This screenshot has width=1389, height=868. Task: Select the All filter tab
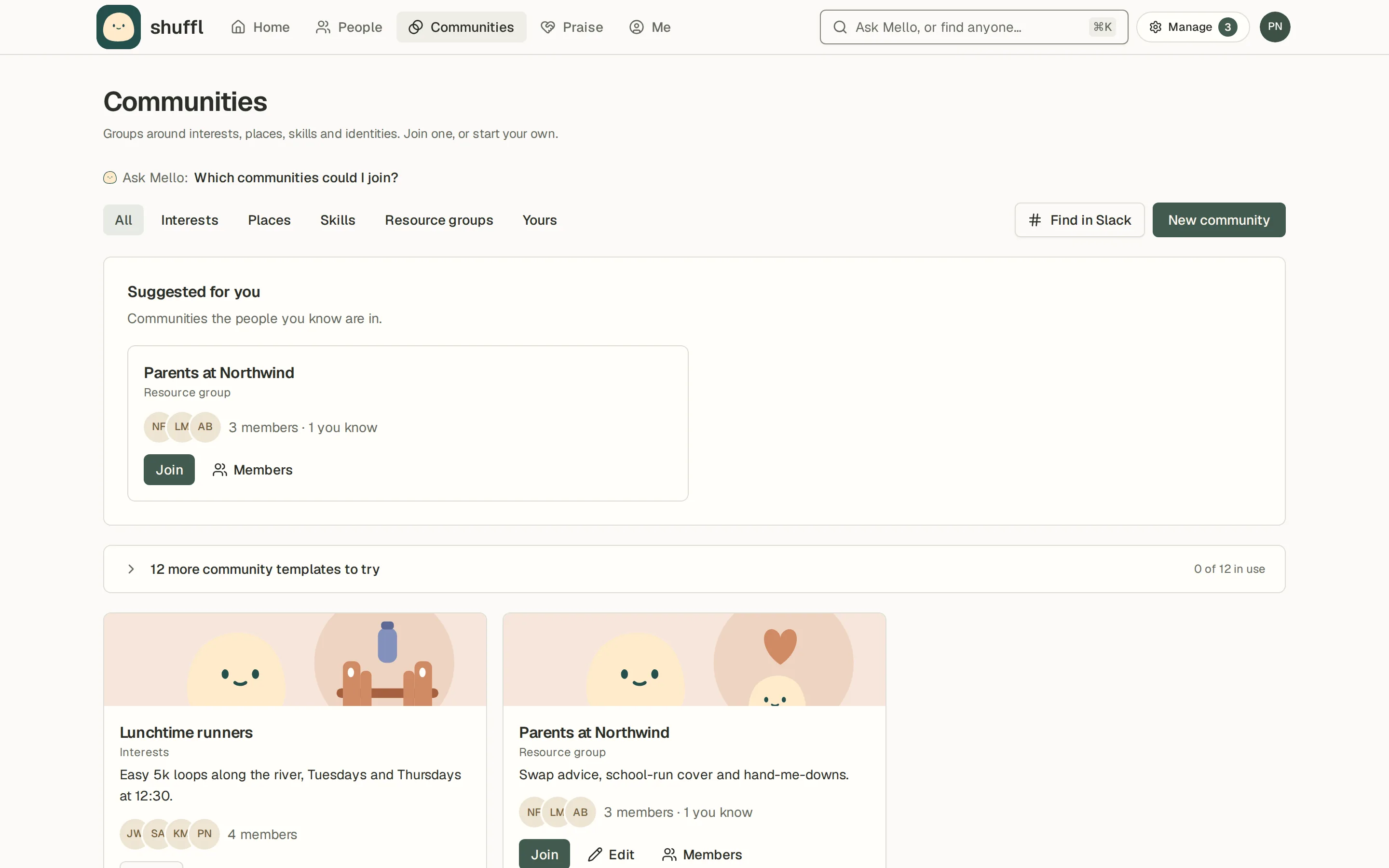tap(123, 220)
